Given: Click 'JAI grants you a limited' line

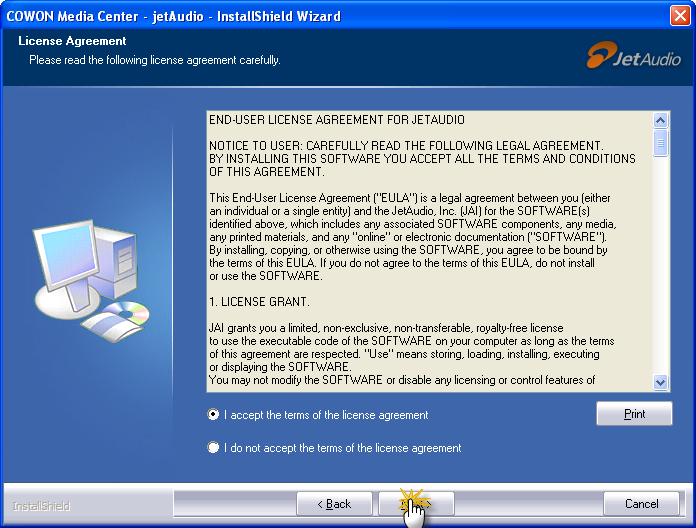Looking at the screenshot, I should point(386,328).
